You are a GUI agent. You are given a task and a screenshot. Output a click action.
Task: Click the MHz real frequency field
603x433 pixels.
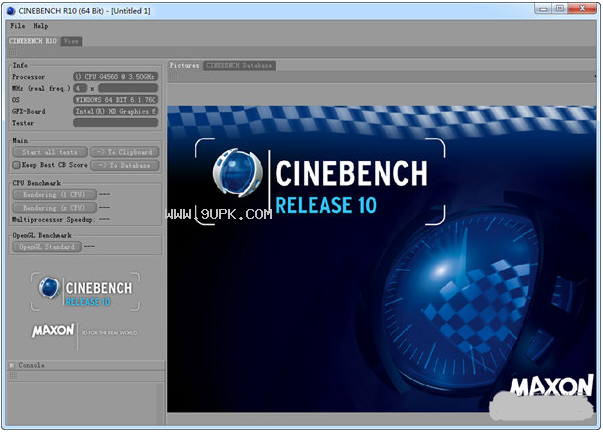coord(128,88)
